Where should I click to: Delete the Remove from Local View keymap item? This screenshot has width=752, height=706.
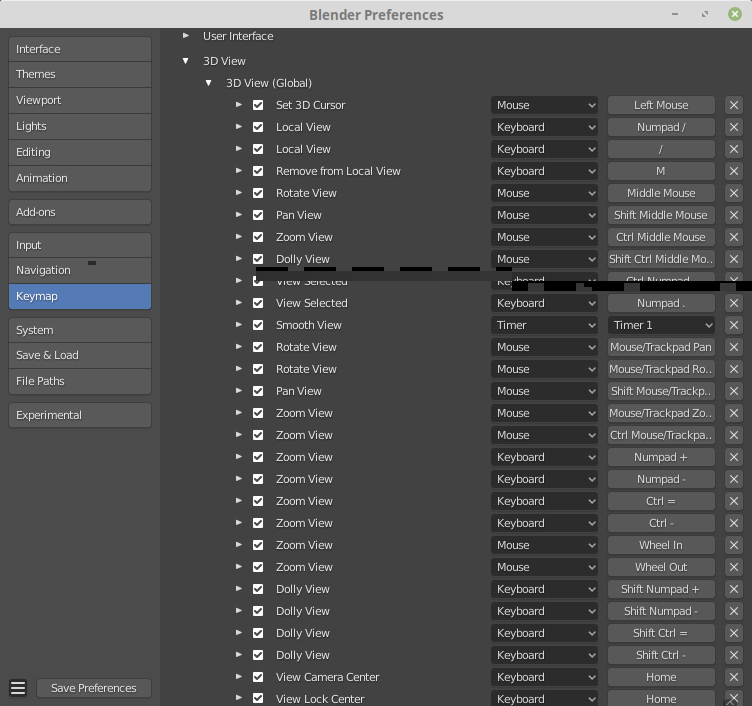tap(734, 171)
